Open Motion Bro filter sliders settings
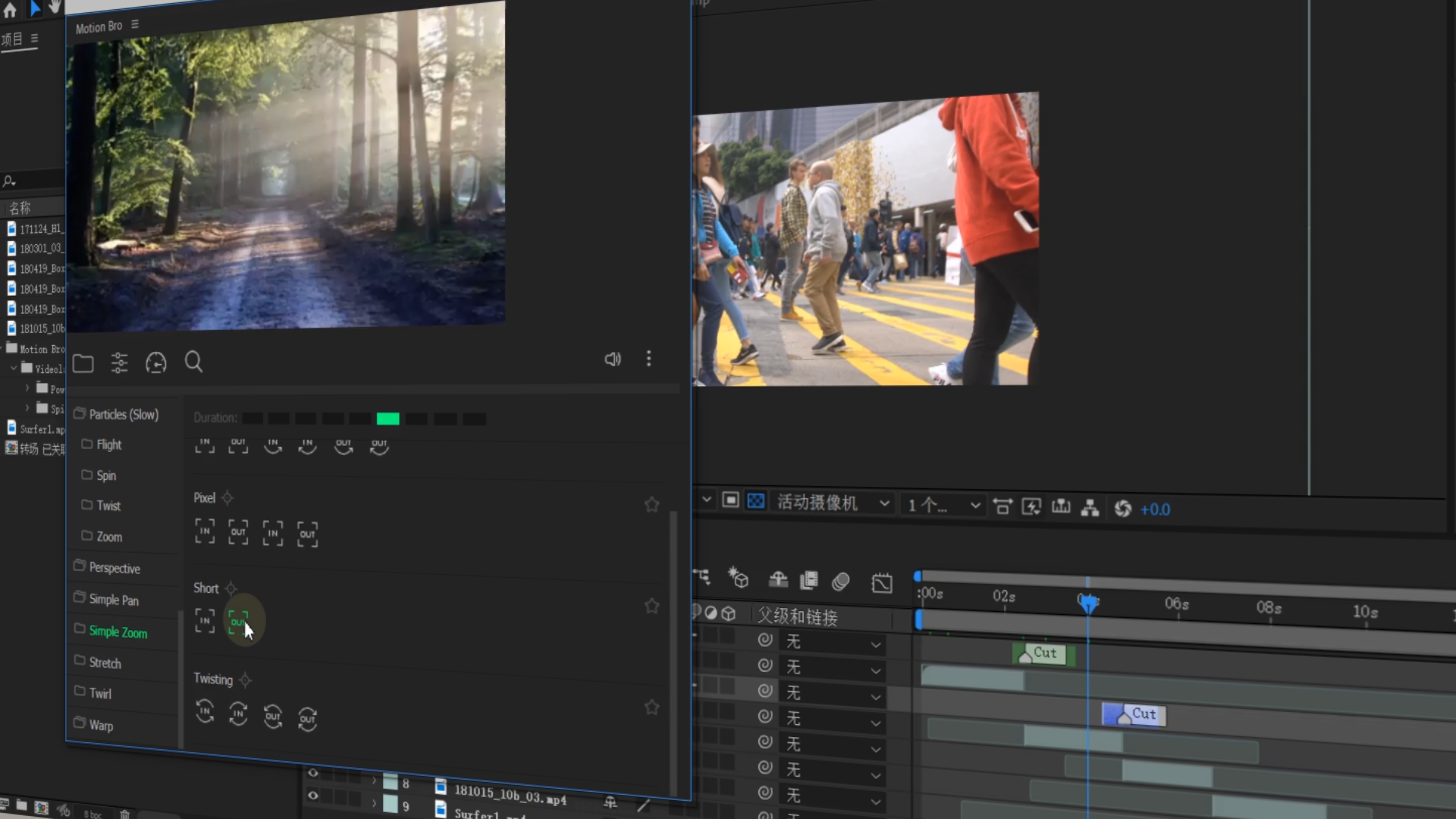 (119, 362)
